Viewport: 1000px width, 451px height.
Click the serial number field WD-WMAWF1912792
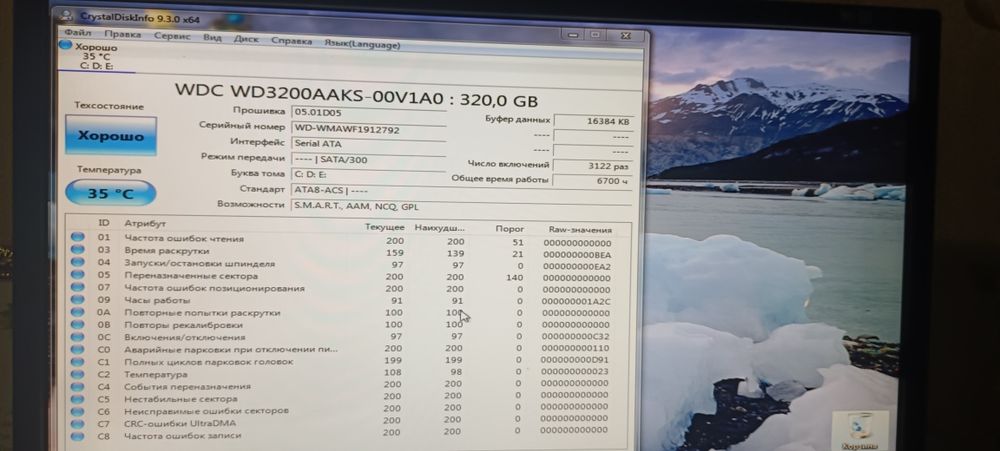[x=368, y=128]
